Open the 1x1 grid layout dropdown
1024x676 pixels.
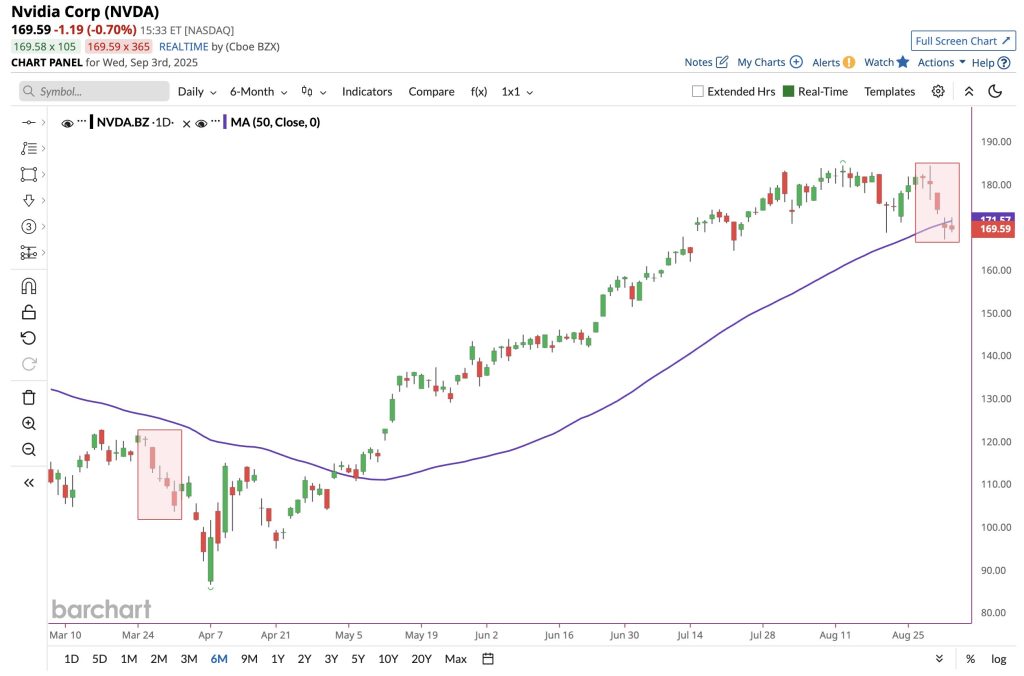point(517,91)
